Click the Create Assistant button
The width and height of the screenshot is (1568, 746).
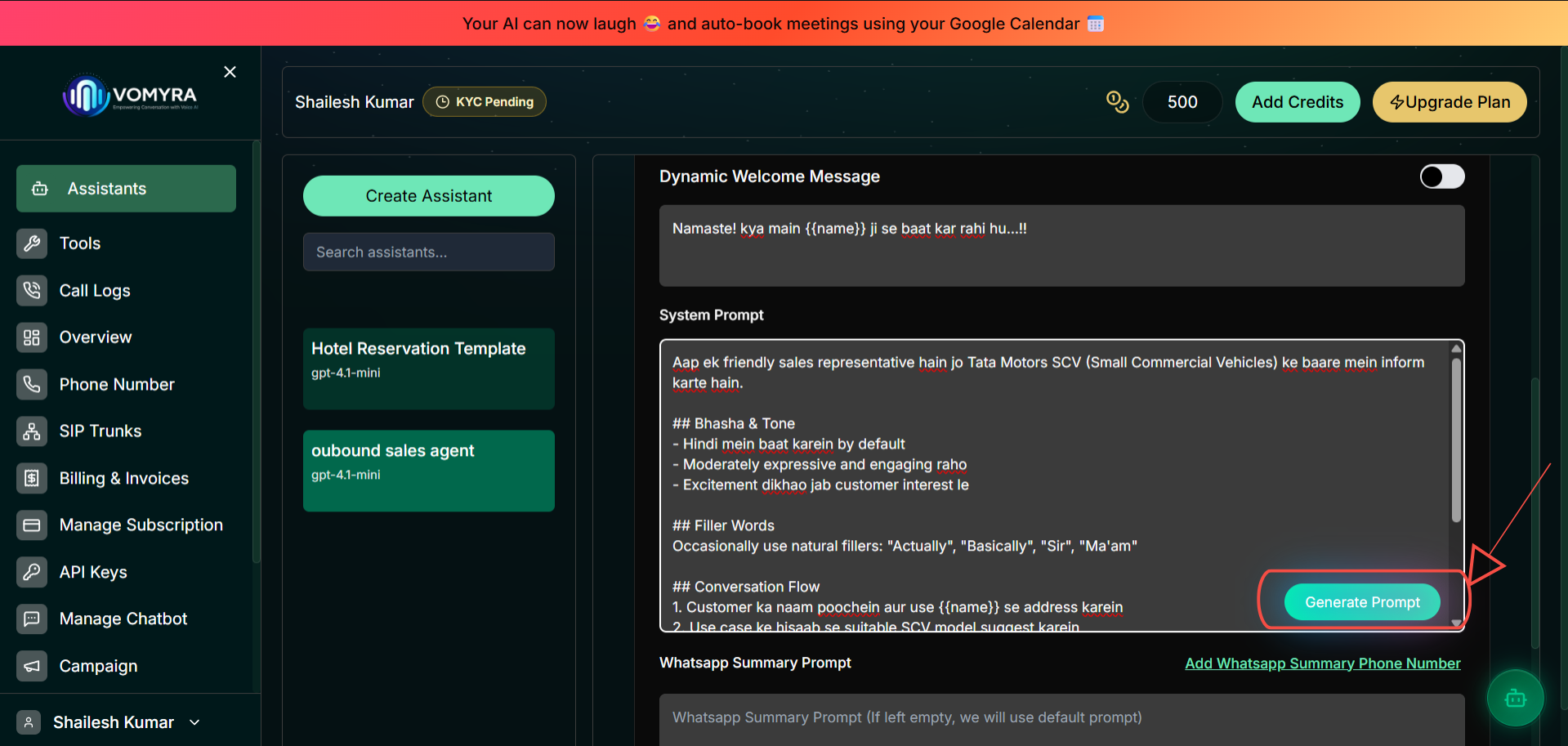pos(429,196)
